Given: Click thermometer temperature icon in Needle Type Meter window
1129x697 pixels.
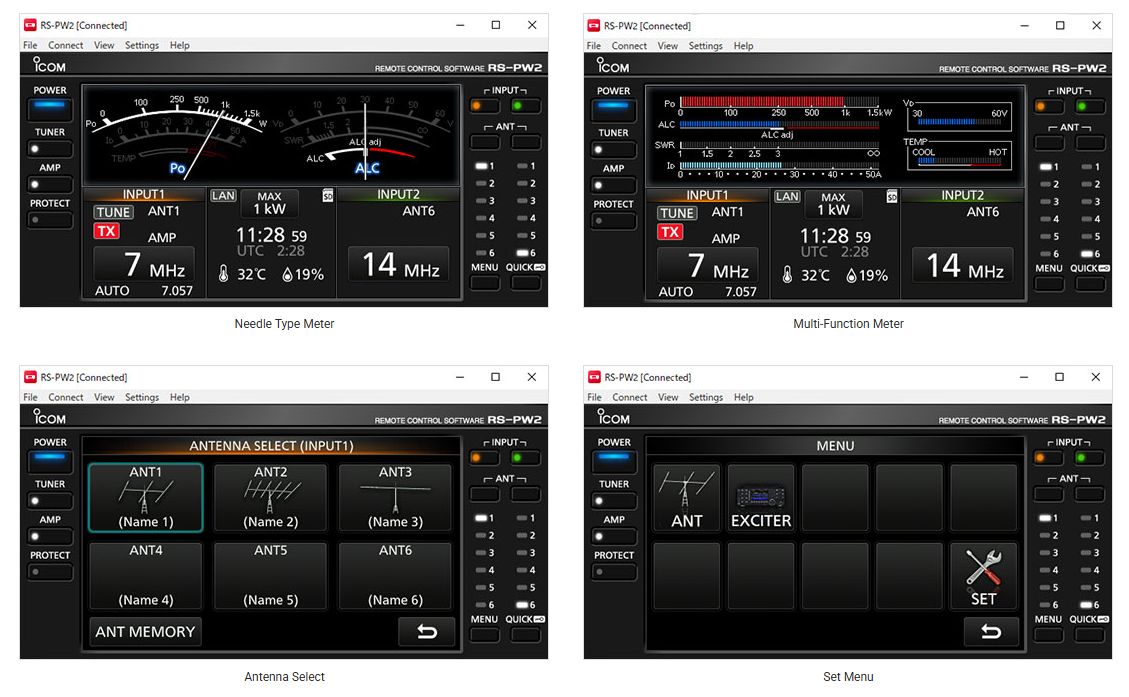Looking at the screenshot, I should [x=224, y=274].
